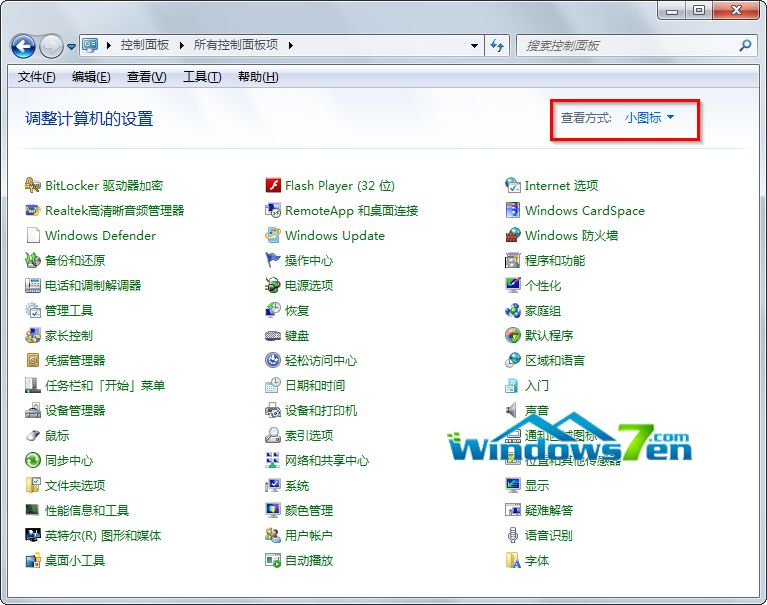Click the 所有控制面板项 breadcrumb
The width and height of the screenshot is (767, 605).
click(x=236, y=45)
